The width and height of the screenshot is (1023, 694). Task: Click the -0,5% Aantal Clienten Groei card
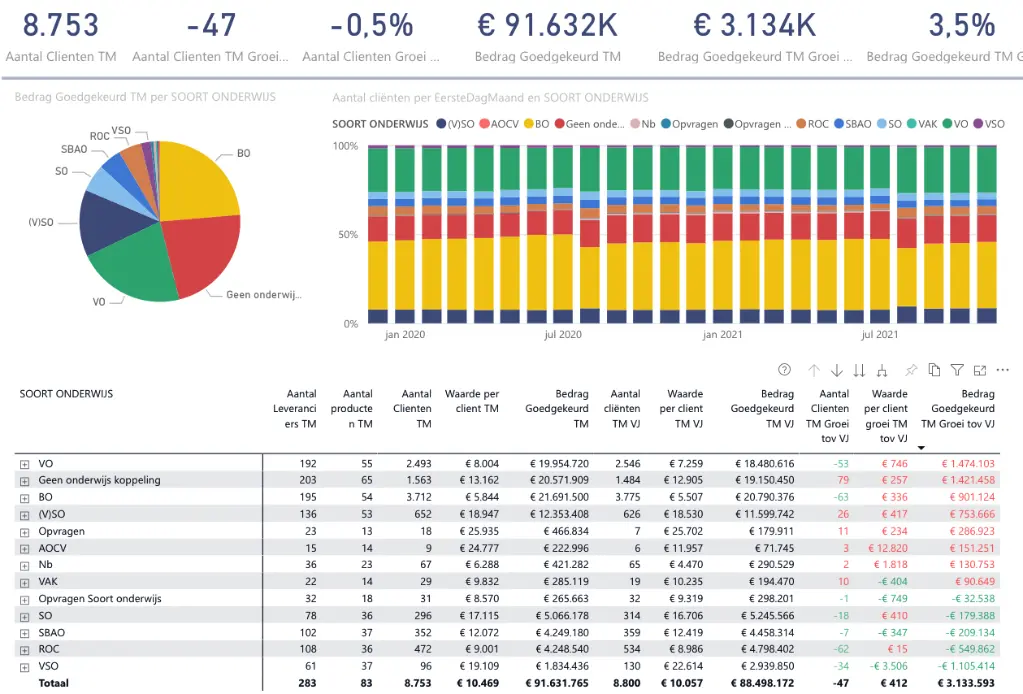[x=371, y=38]
